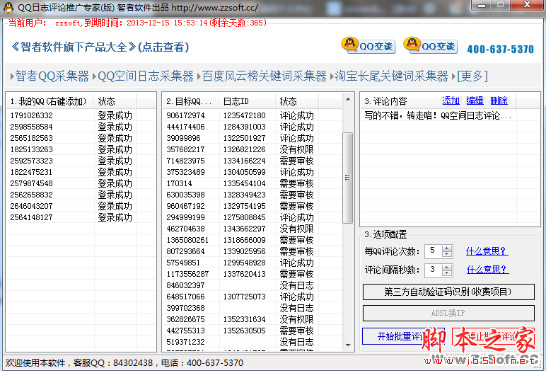This screenshot has height=372, width=548.
Task: Click 什么意思? beside 评论间隔秒数
Action: 488,270
